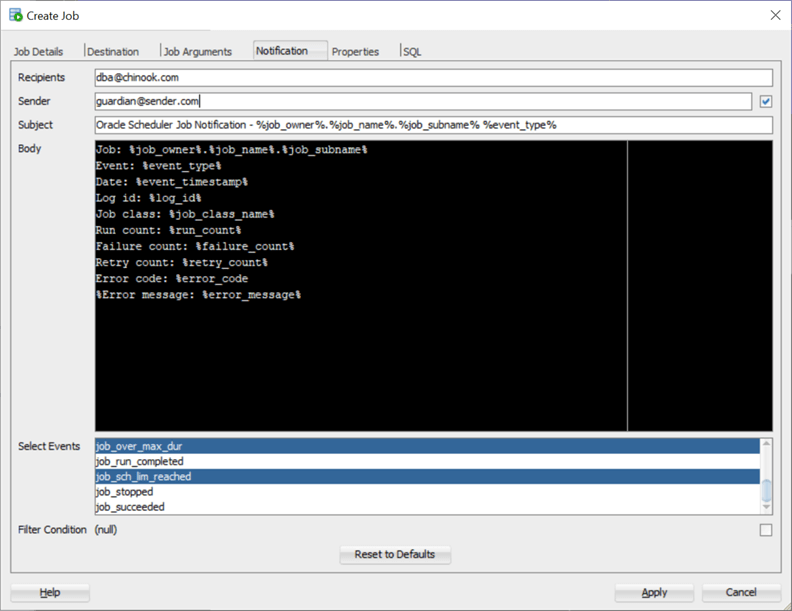
Task: Switch to the Destination tab
Action: [113, 52]
